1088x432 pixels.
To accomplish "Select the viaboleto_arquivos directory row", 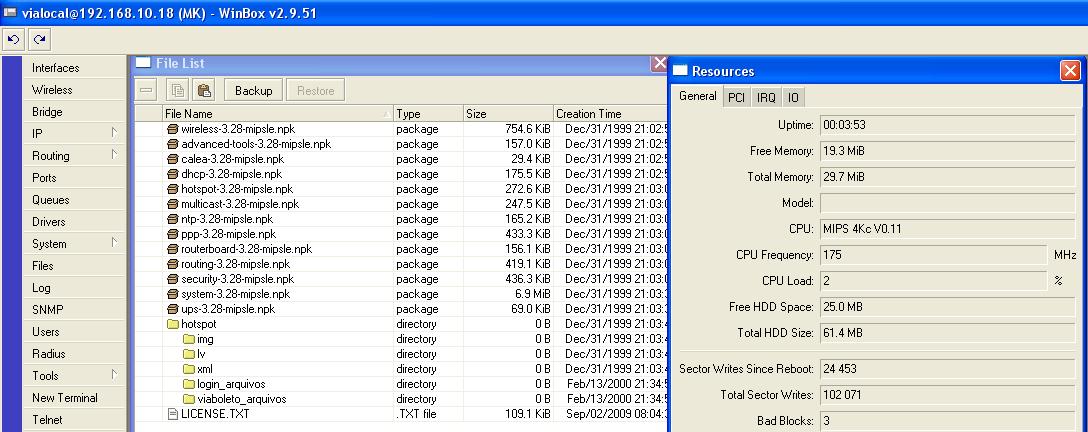I will click(x=400, y=399).
